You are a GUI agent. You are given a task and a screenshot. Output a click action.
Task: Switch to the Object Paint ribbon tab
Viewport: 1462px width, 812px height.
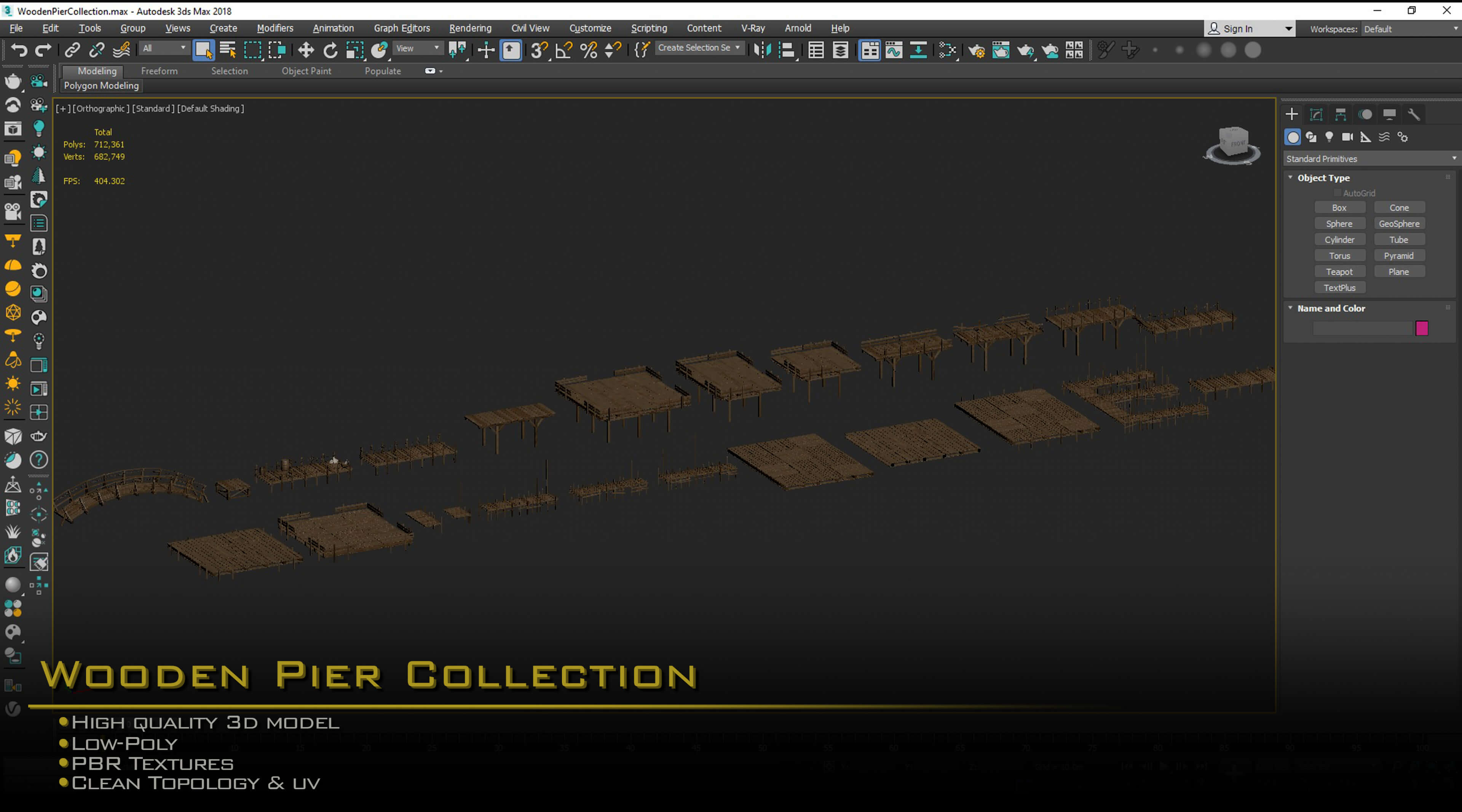[x=306, y=71]
